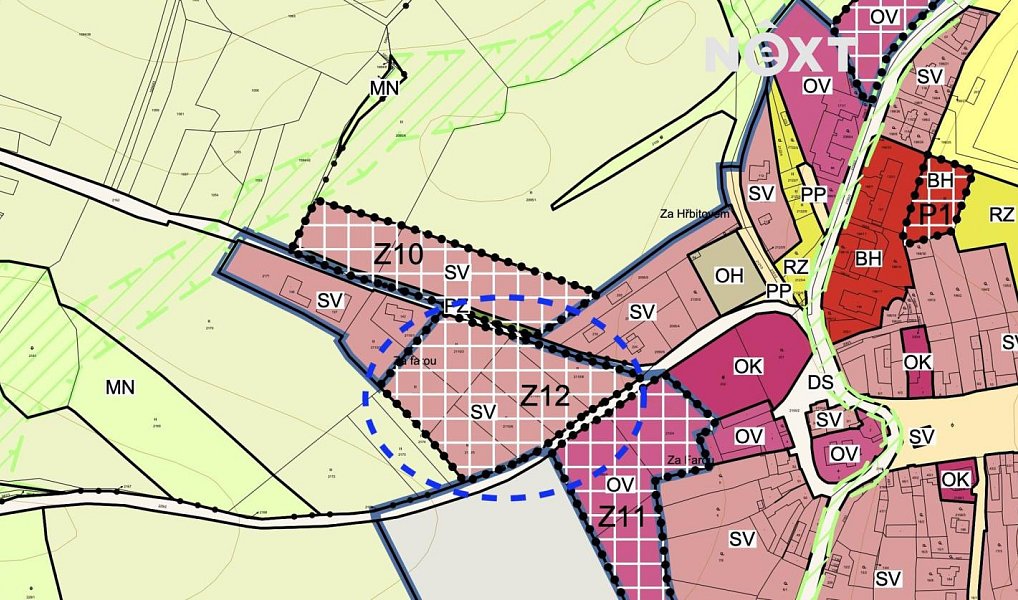
Task: Click SV label inside Z12 zone
Action: [x=484, y=412]
